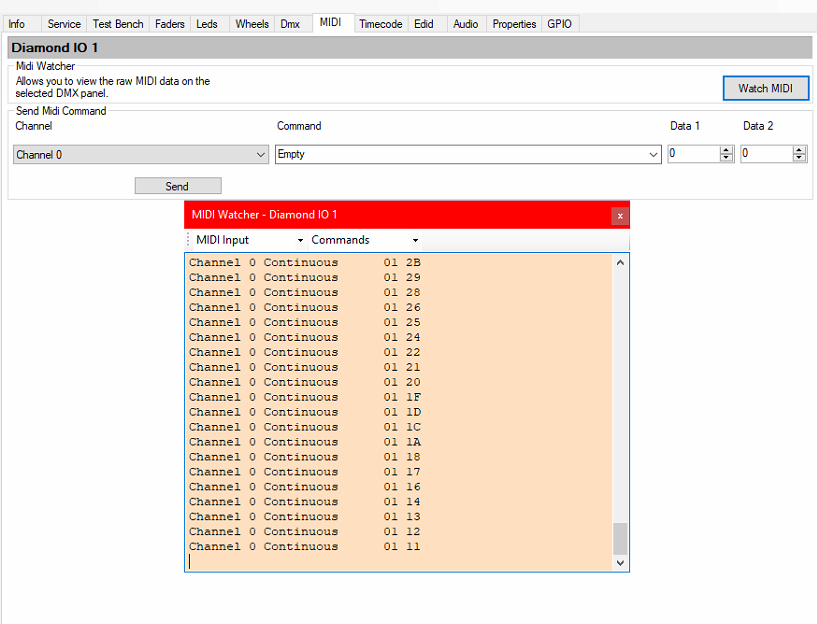
Task: Select log line ending 01 21
Action: pos(305,367)
